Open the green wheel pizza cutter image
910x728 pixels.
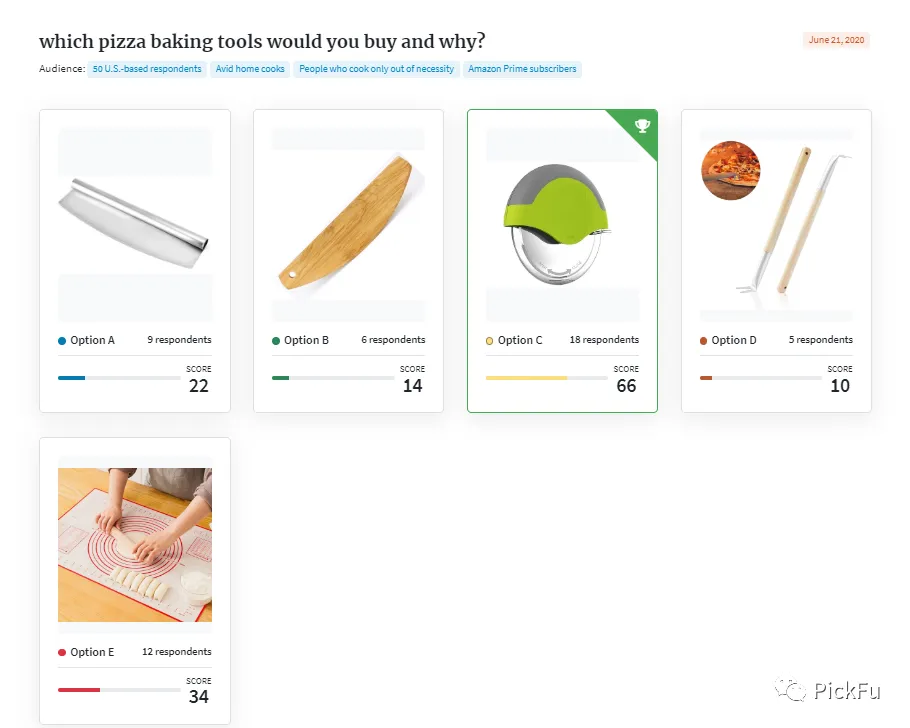557,224
